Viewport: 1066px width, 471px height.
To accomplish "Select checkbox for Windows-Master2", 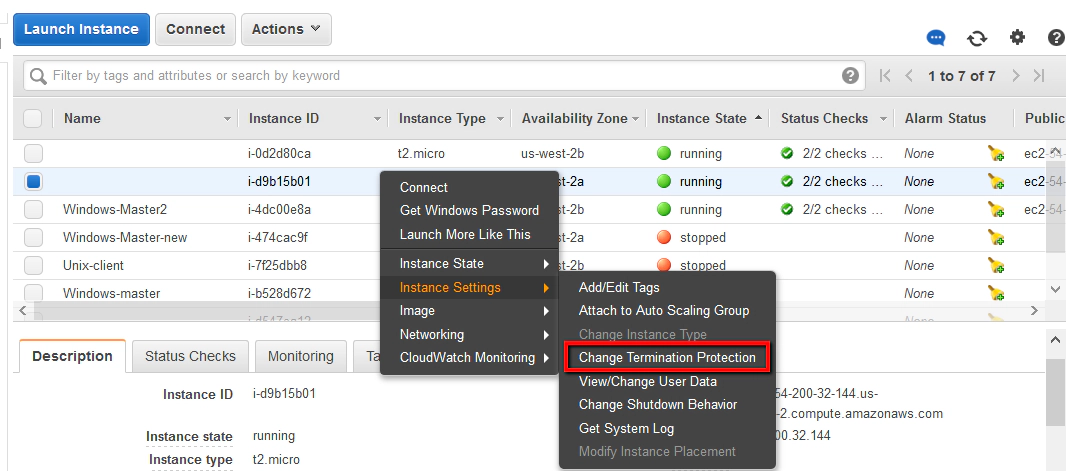I will tap(33, 209).
